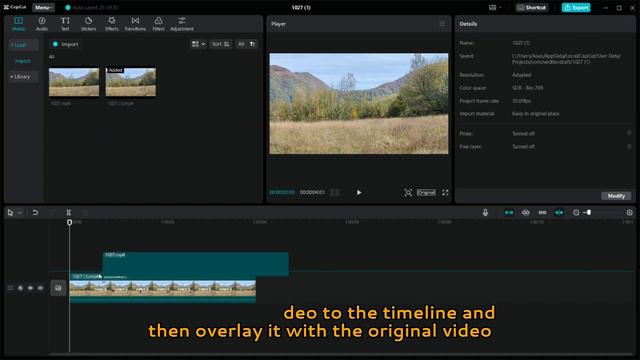Open the Player panel menu icon
This screenshot has height=360, width=640.
pos(442,24)
